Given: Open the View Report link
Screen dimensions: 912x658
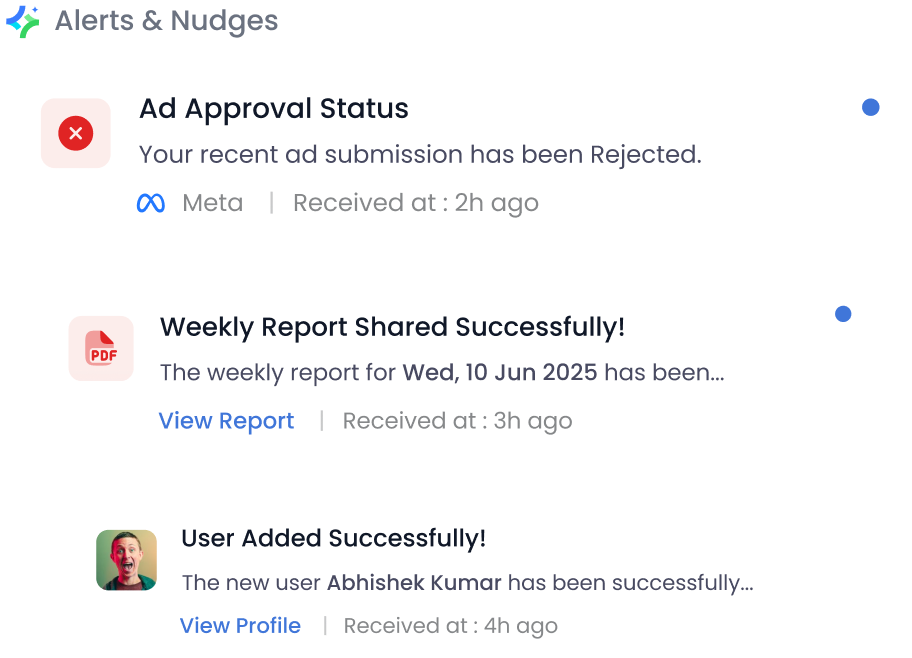Looking at the screenshot, I should pyautogui.click(x=226, y=421).
